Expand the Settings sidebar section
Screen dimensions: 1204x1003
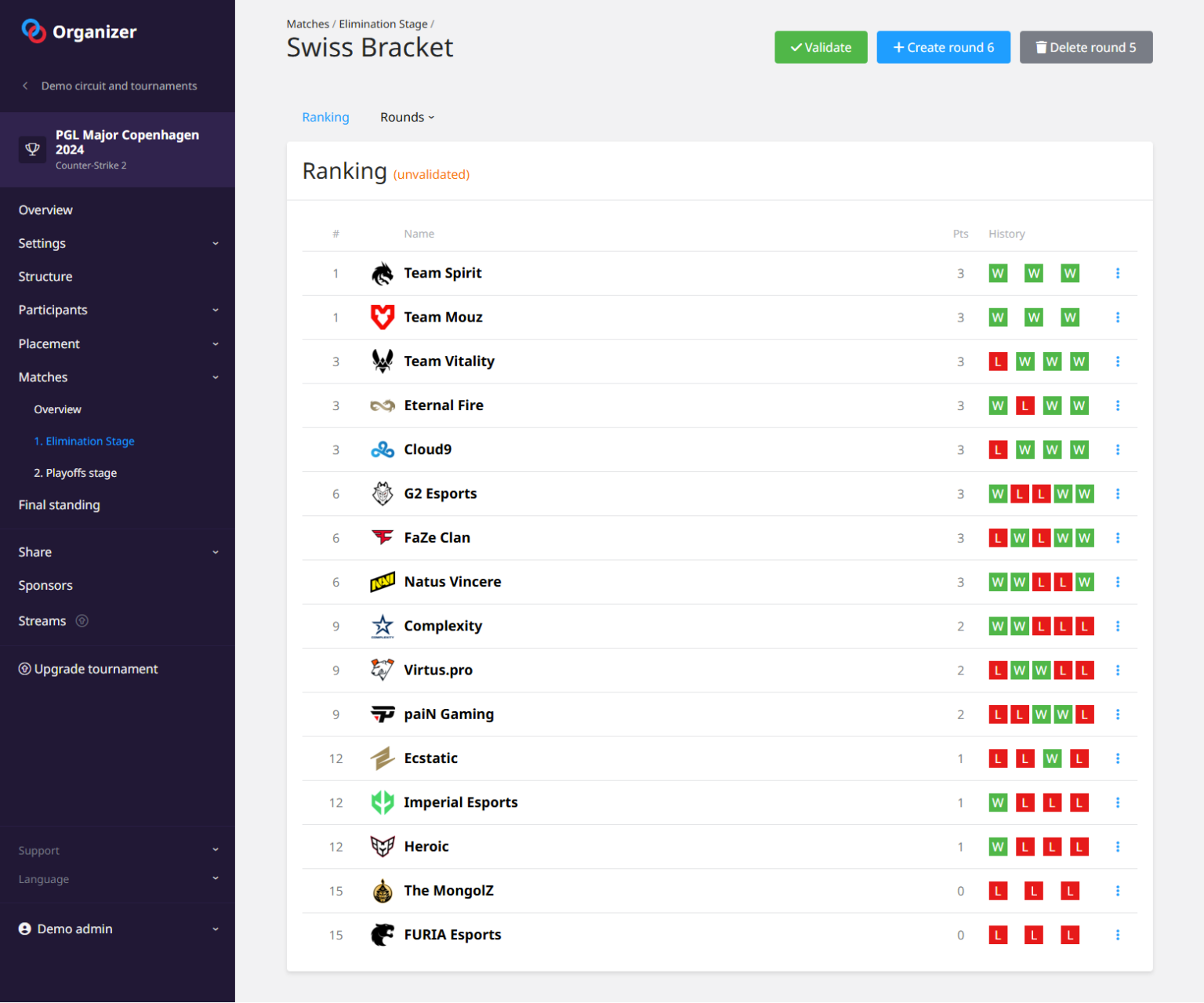pos(118,243)
